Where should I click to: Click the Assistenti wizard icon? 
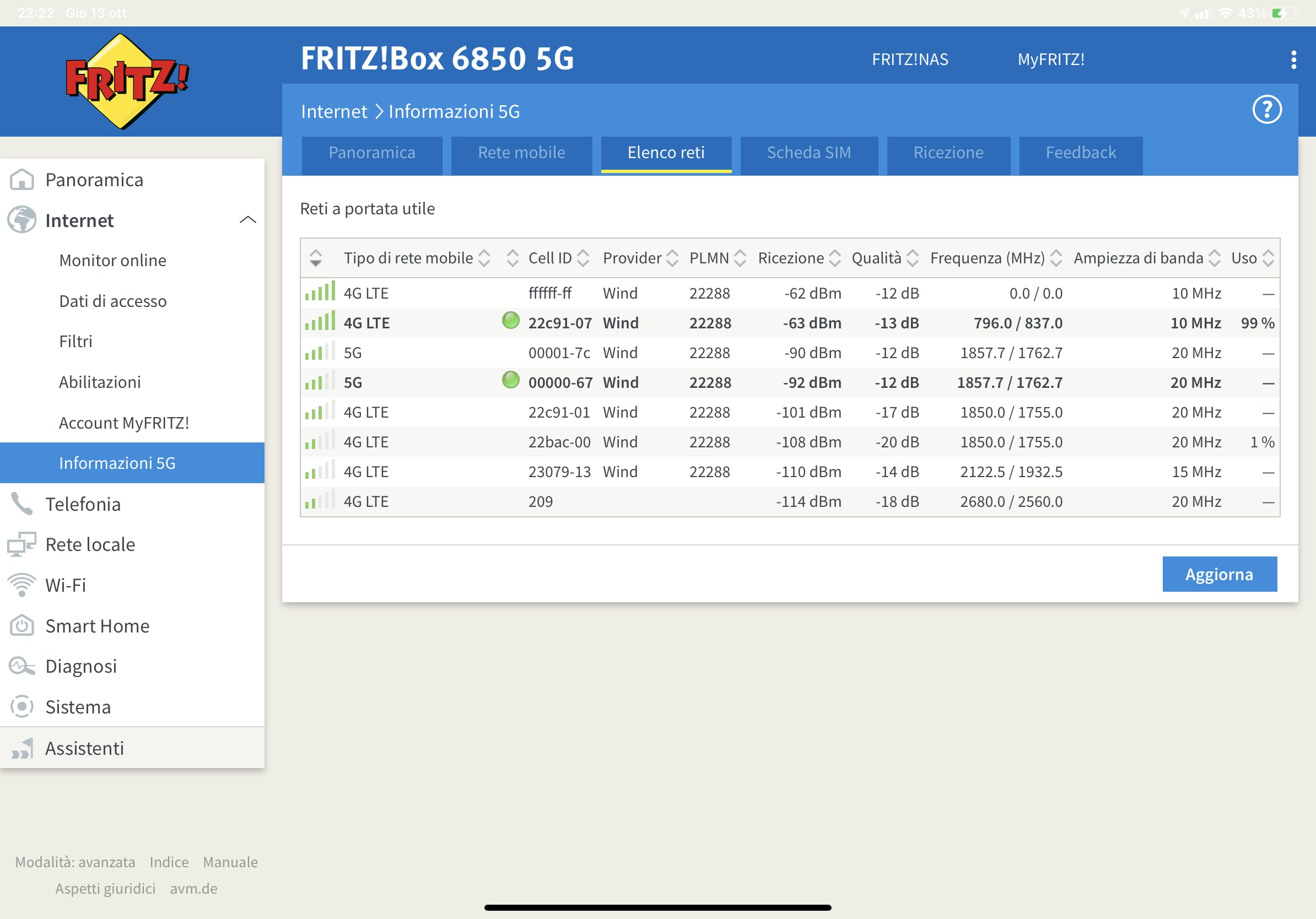[22, 748]
